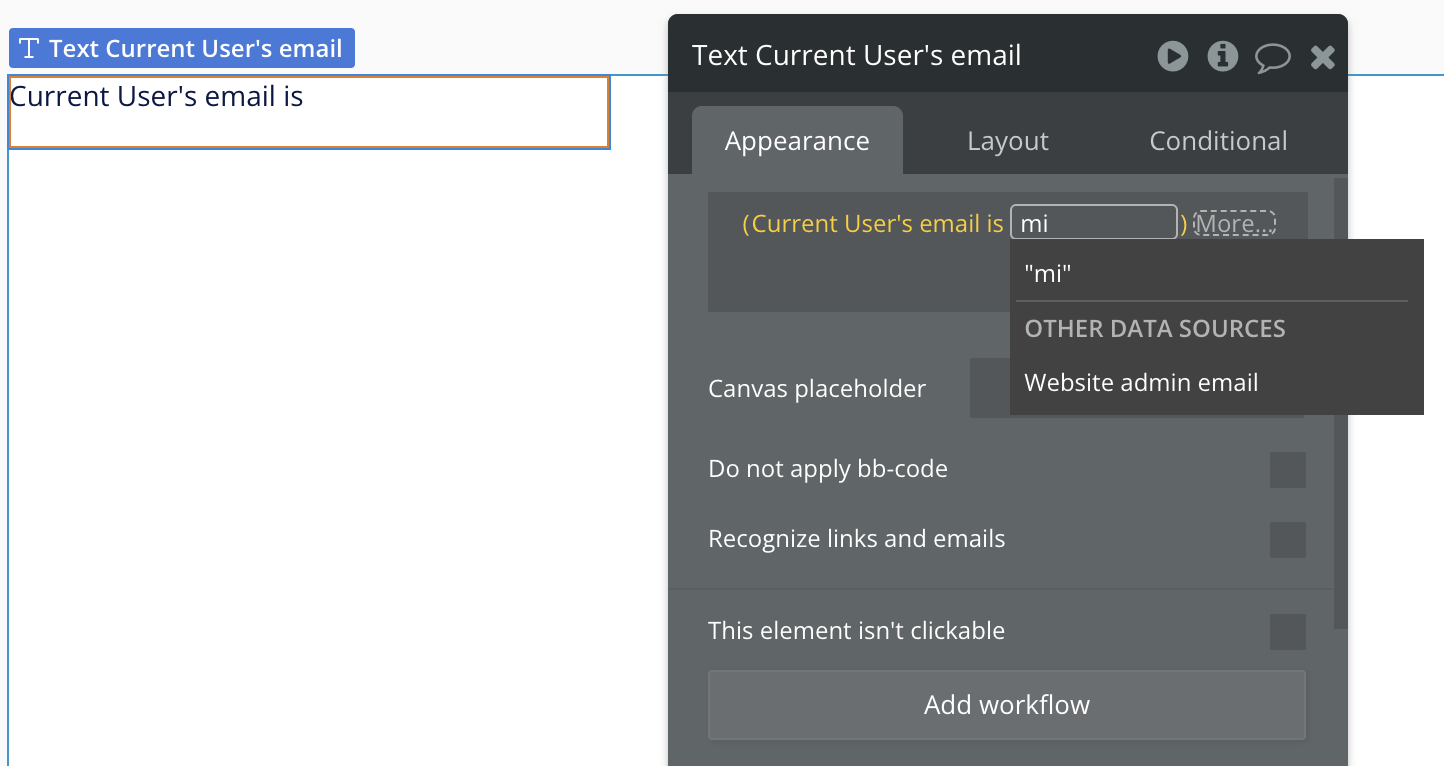Click the expression input containing "mi"

coord(1093,223)
